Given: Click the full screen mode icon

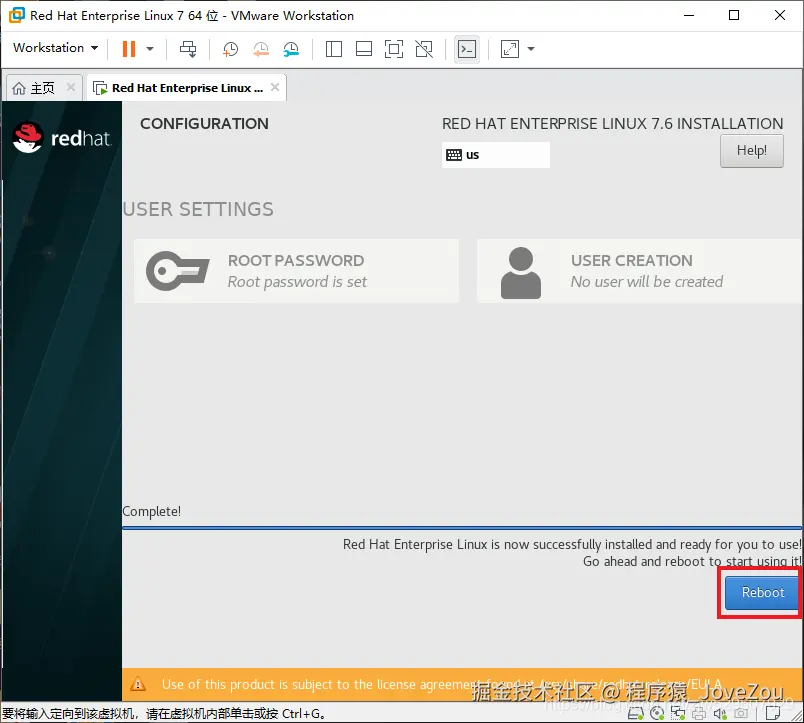Looking at the screenshot, I should point(394,49).
